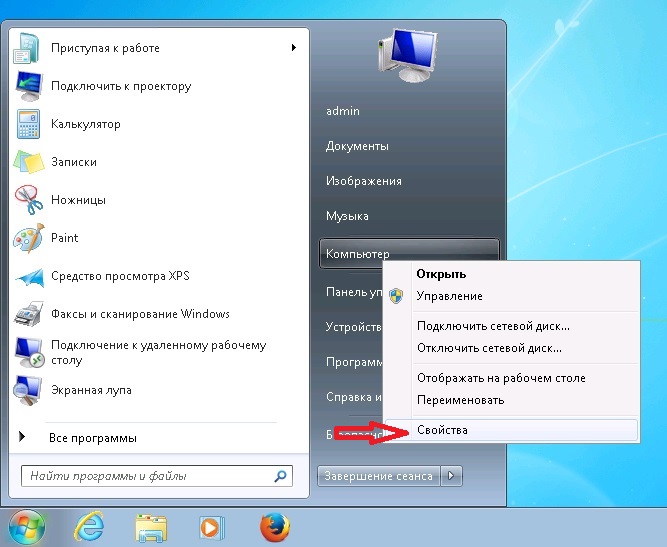Select Подключить сетевой диск... menu entry
This screenshot has height=547, width=667.
(x=493, y=326)
